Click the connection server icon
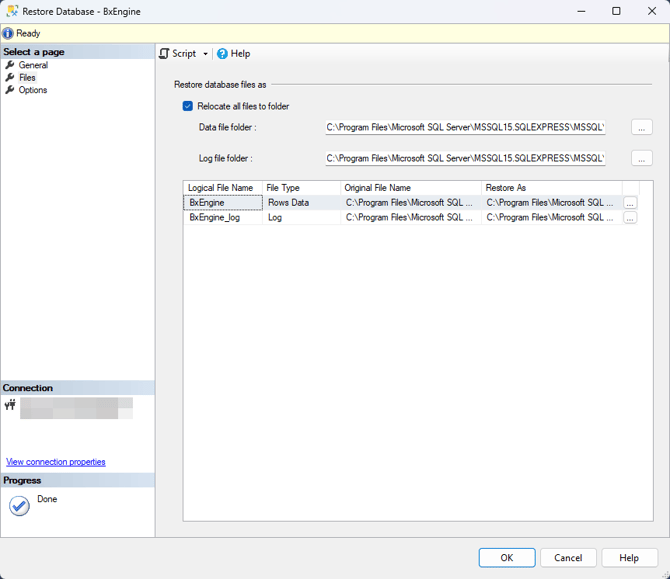 (10, 404)
